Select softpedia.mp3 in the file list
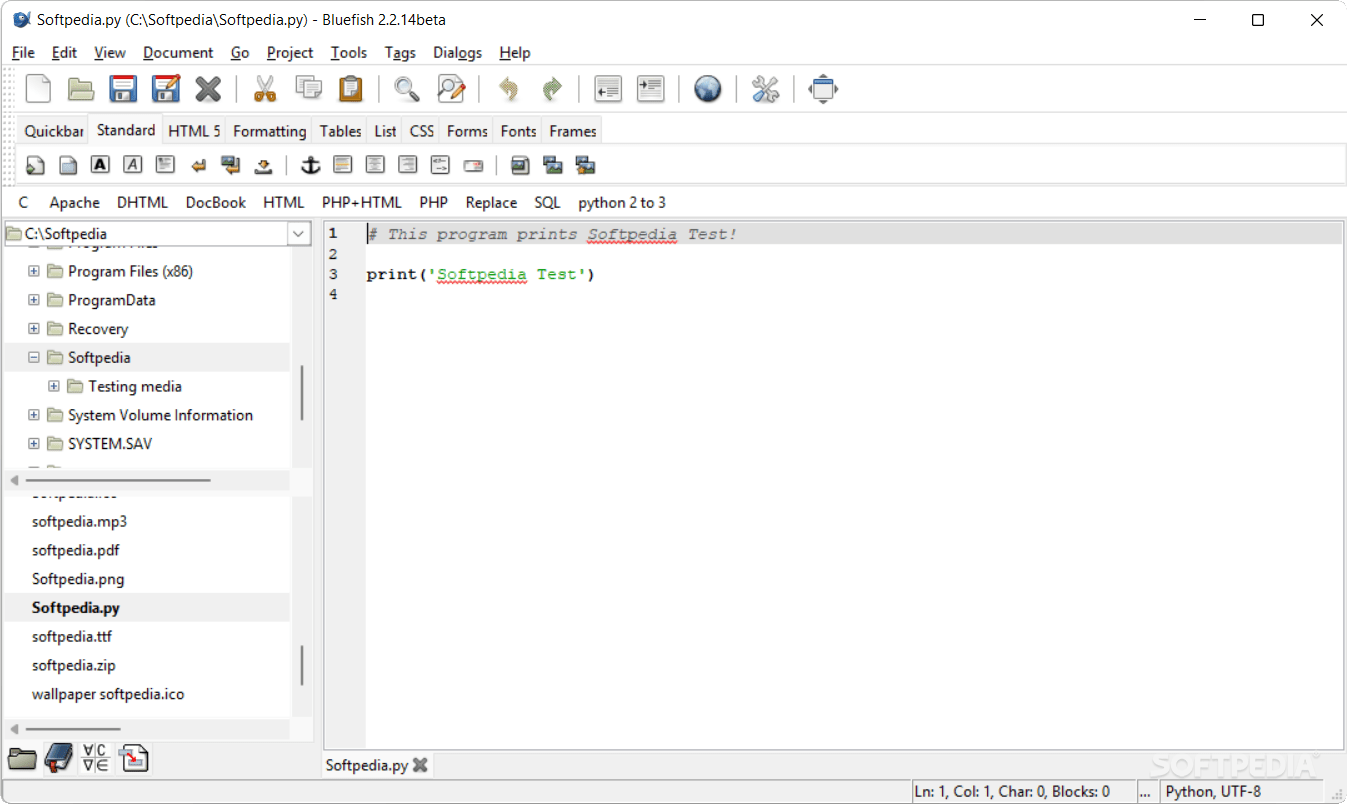The height and width of the screenshot is (804, 1347). [x=79, y=521]
